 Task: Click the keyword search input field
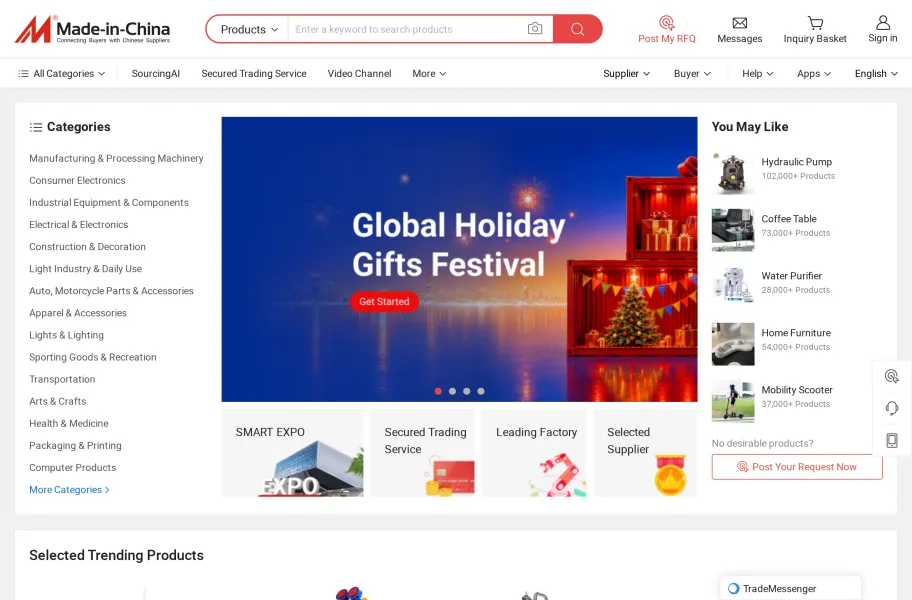(x=407, y=29)
